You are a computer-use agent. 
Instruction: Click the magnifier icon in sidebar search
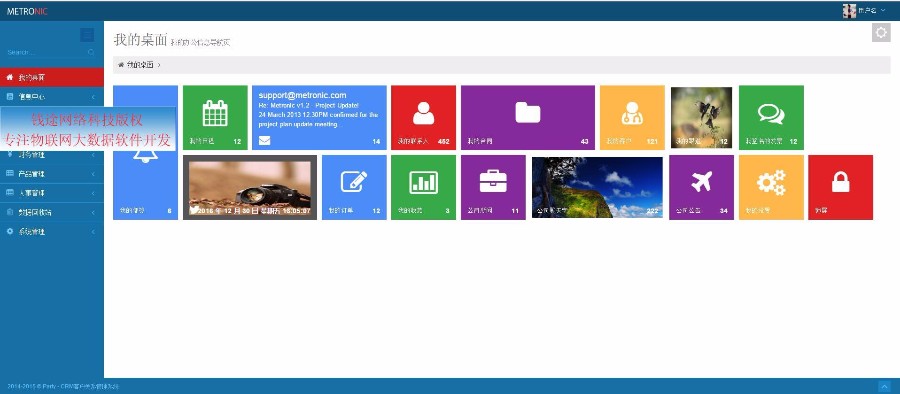pyautogui.click(x=91, y=52)
